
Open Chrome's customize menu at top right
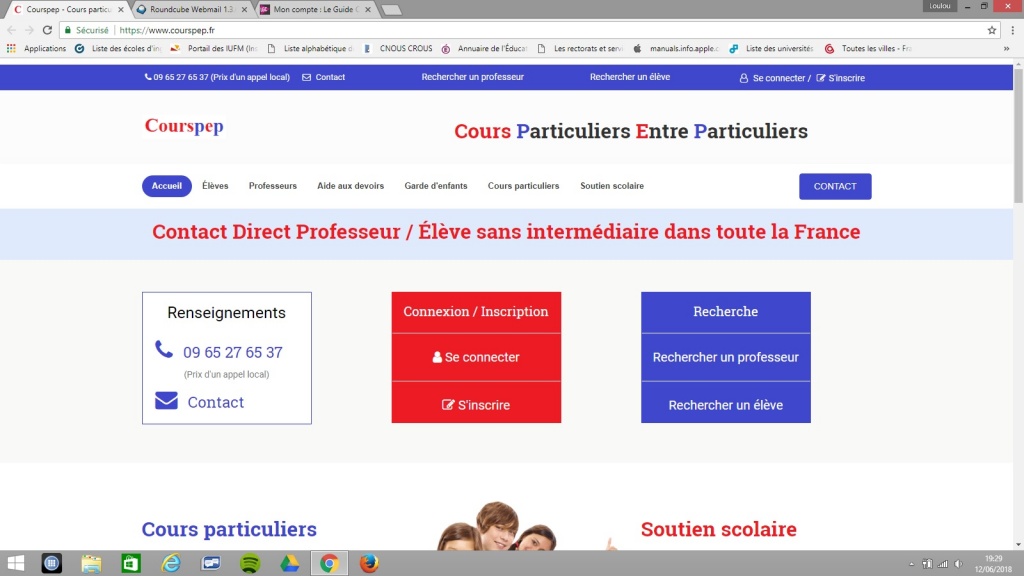pos(1013,30)
